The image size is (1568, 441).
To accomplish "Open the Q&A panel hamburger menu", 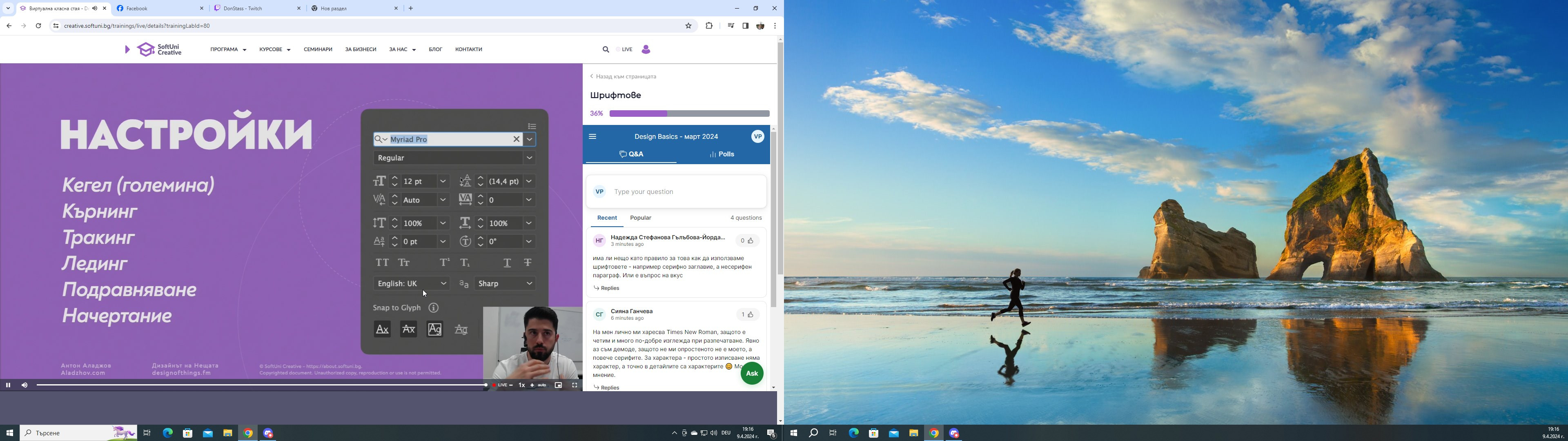I will pos(593,136).
